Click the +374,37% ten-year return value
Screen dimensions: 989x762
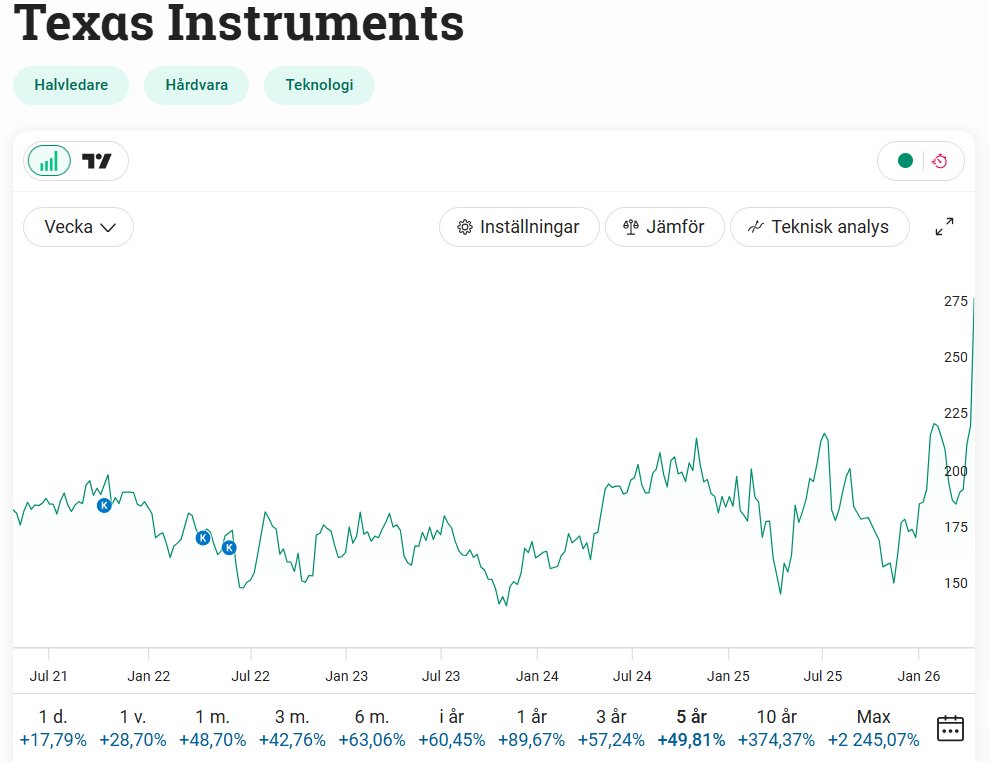point(776,740)
